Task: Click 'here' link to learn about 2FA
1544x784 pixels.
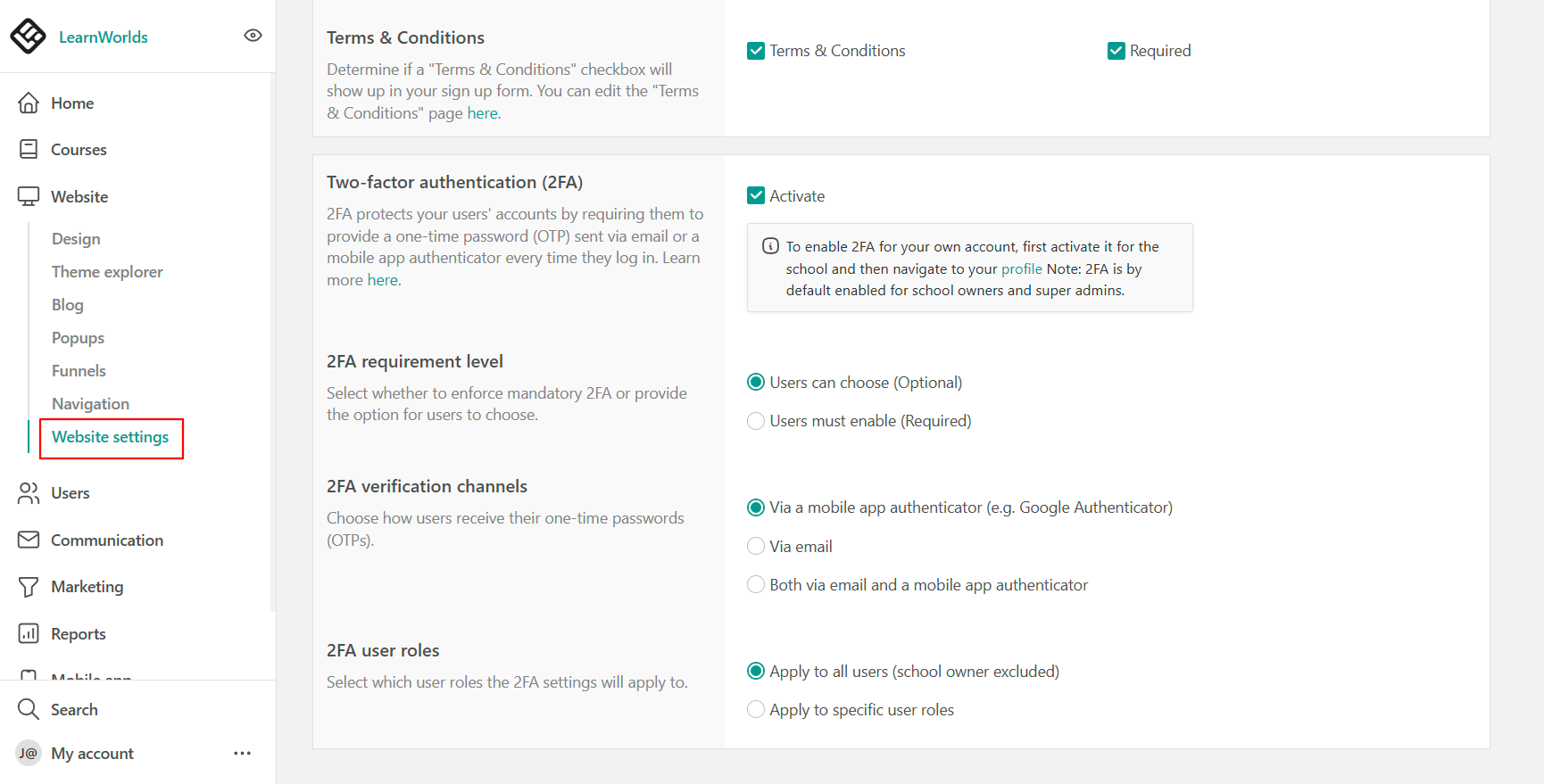Action: coord(383,280)
